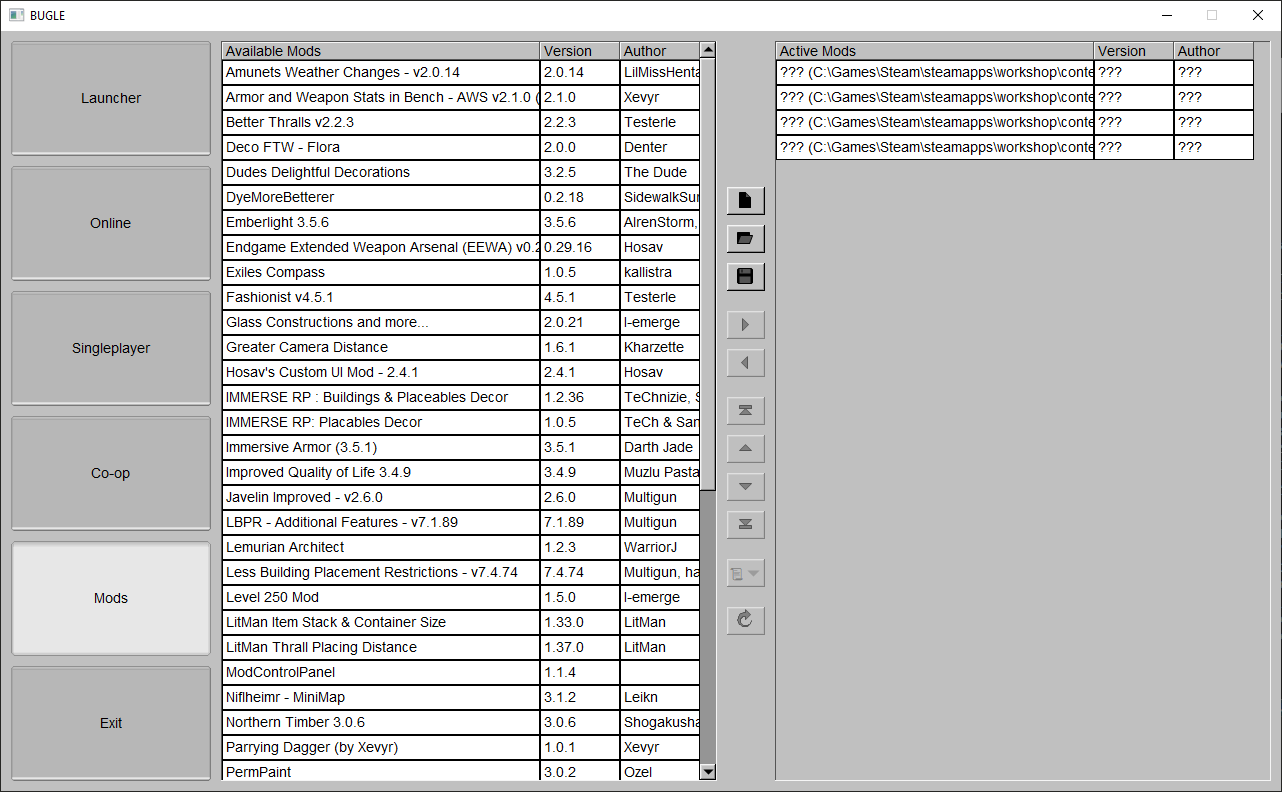
Task: Click the move mod to top button
Action: tap(745, 410)
